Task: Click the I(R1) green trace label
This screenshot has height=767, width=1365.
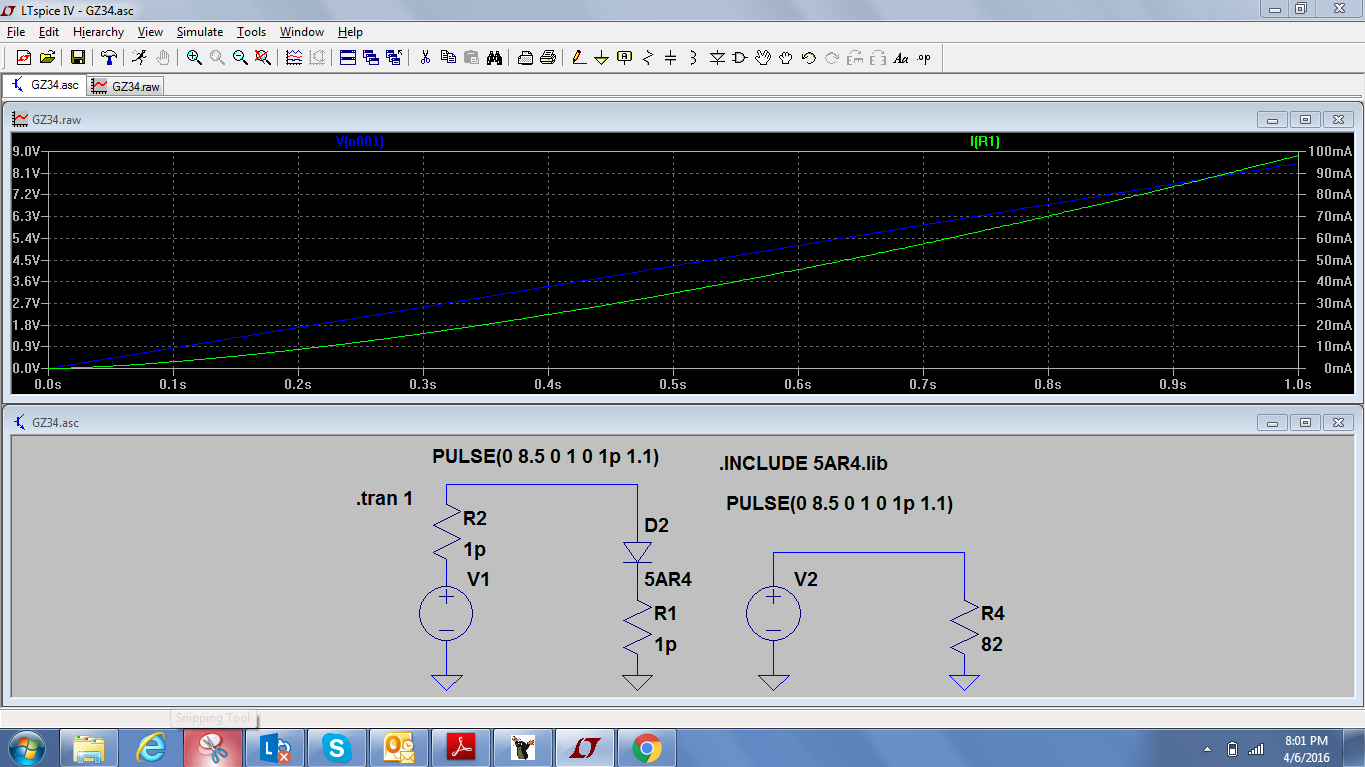Action: click(985, 142)
